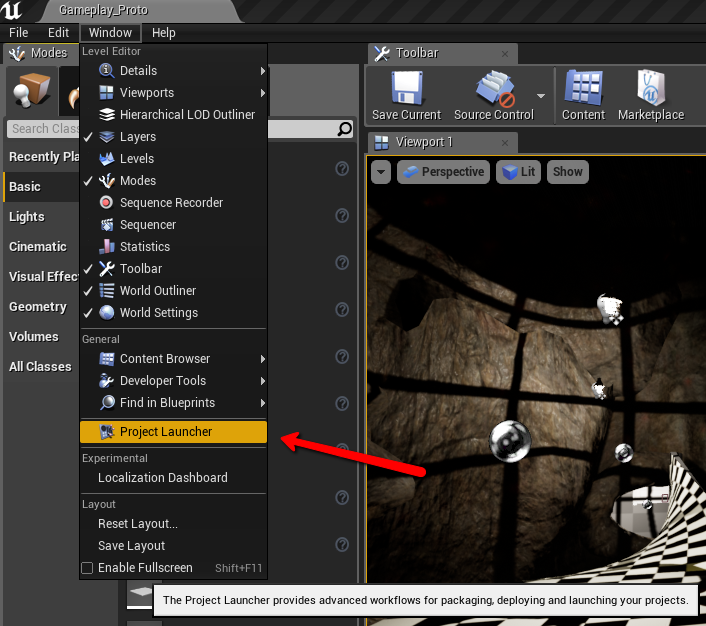Select the Place mode cube and bulb icon
The image size is (706, 626).
pyautogui.click(x=31, y=90)
